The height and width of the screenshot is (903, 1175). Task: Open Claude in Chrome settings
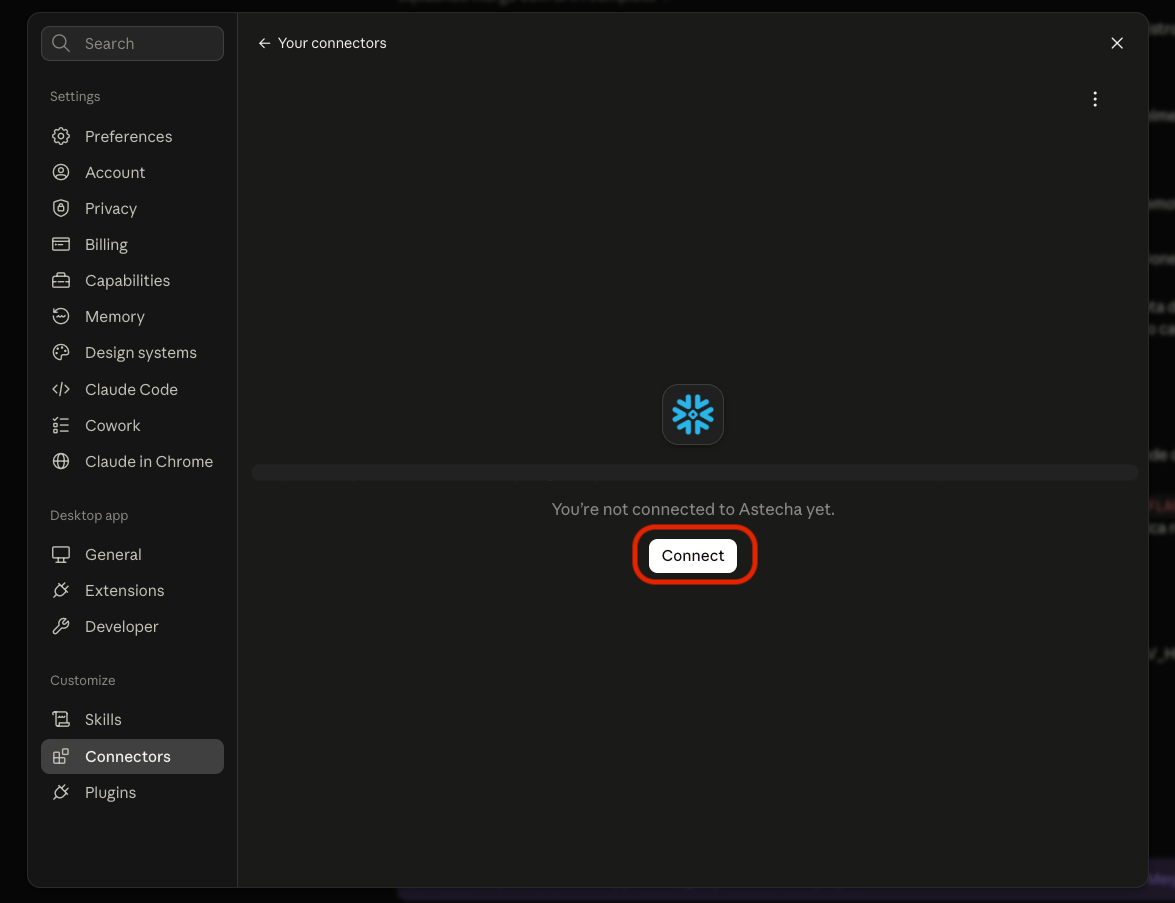133,462
